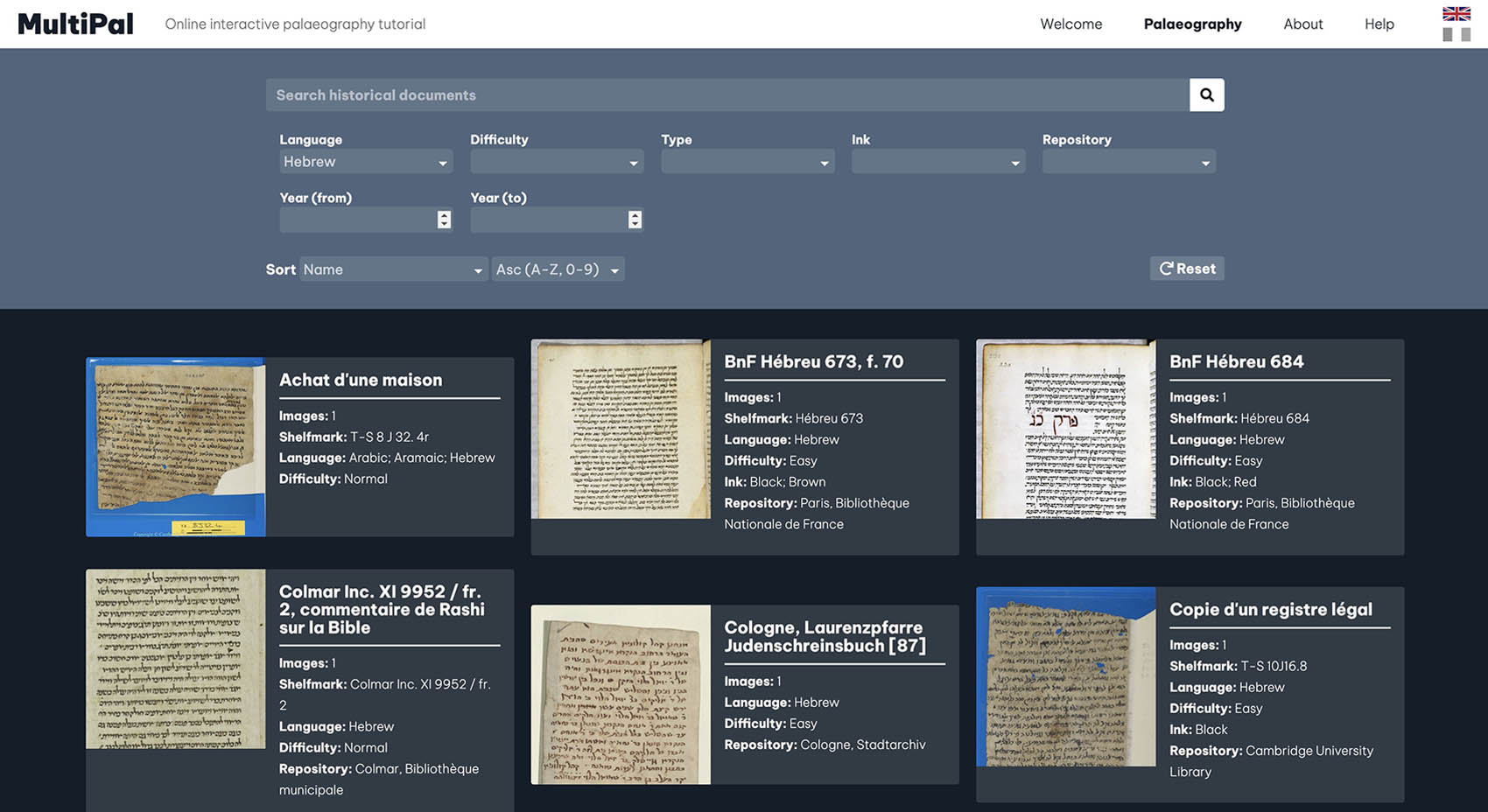
Task: Click the search magnifying glass icon
Action: pyautogui.click(x=1206, y=94)
